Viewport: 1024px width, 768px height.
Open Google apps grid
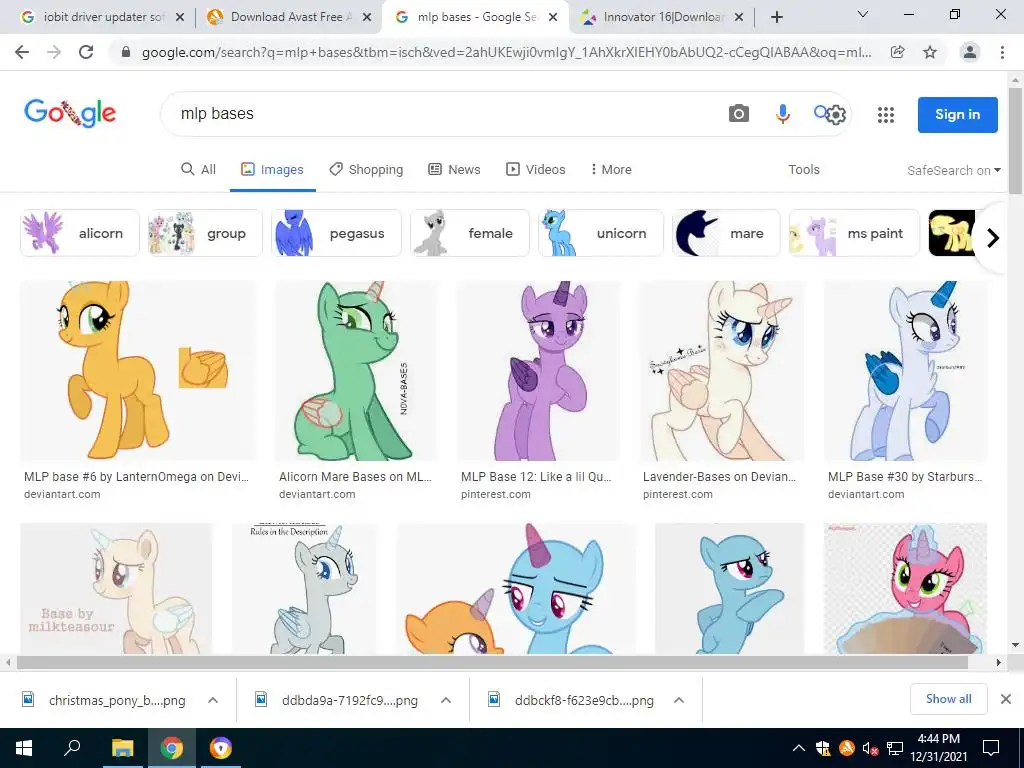886,115
